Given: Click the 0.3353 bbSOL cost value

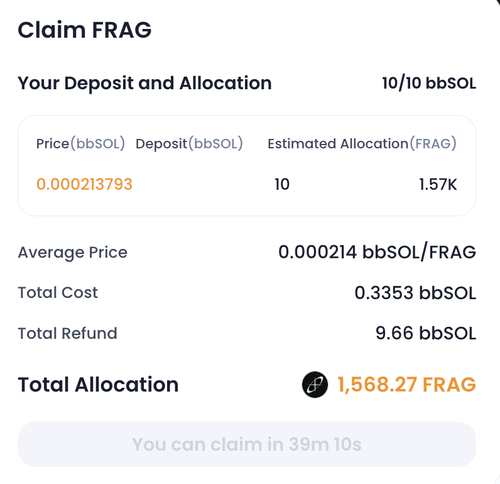Looking at the screenshot, I should [415, 293].
